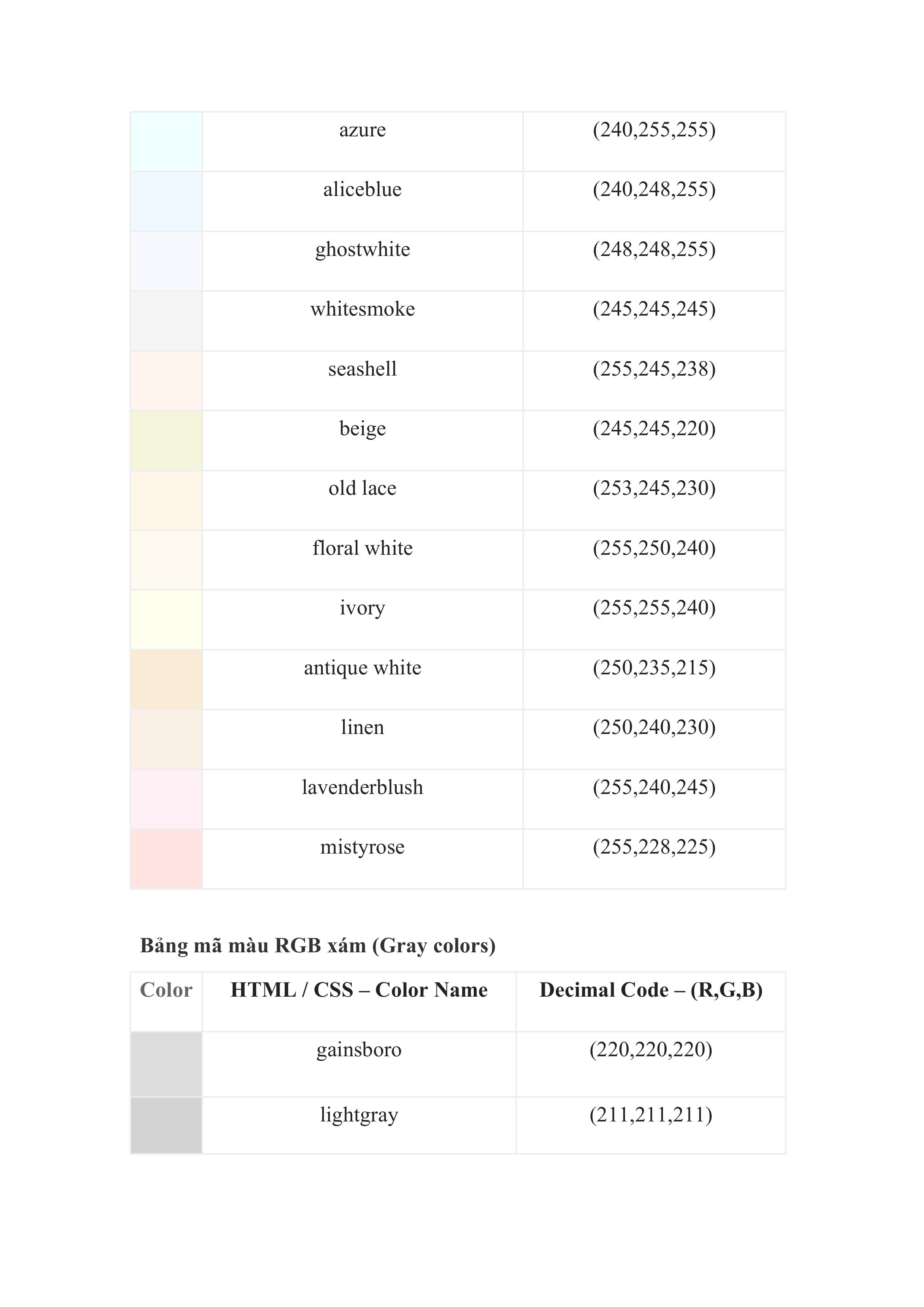
Task: Click the gainsboro gray swatch
Action: click(x=166, y=1064)
